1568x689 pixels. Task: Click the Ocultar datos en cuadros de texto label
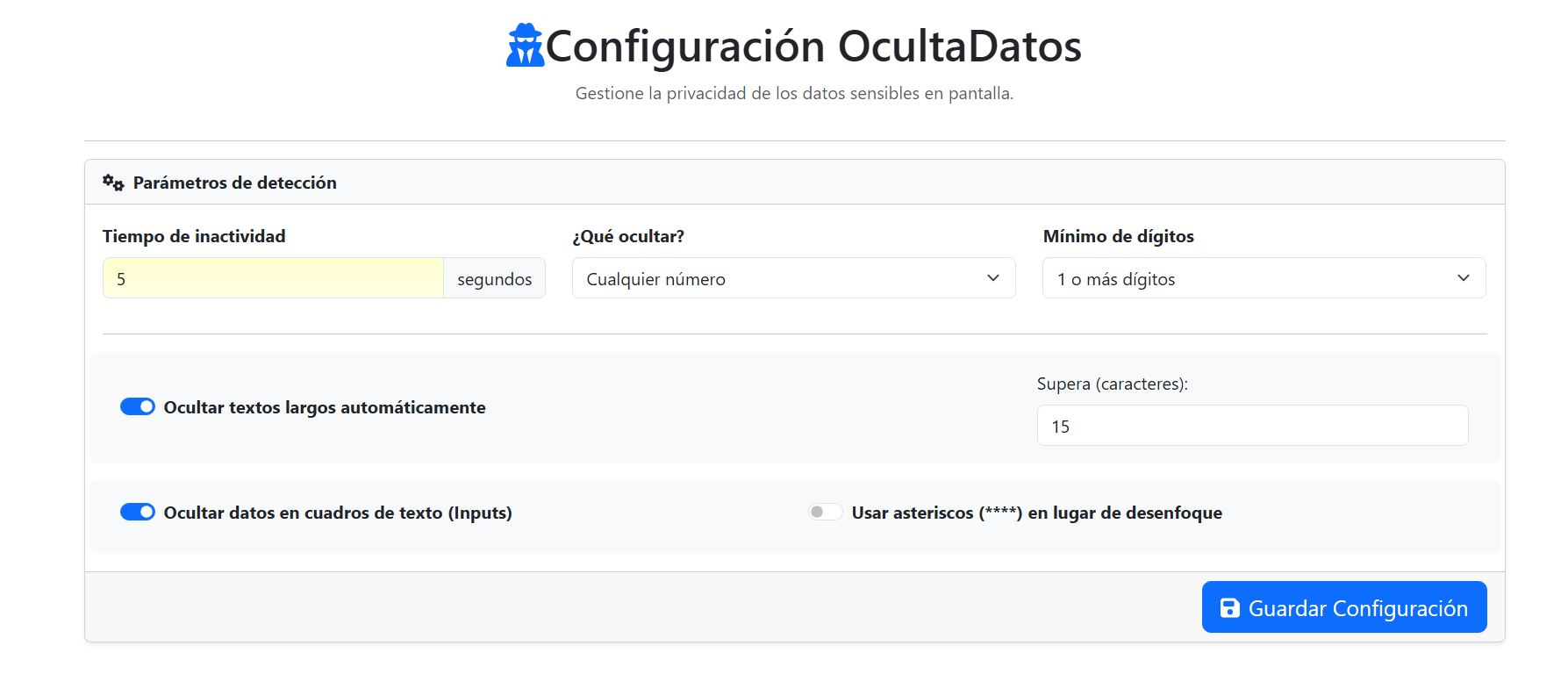[x=338, y=513]
